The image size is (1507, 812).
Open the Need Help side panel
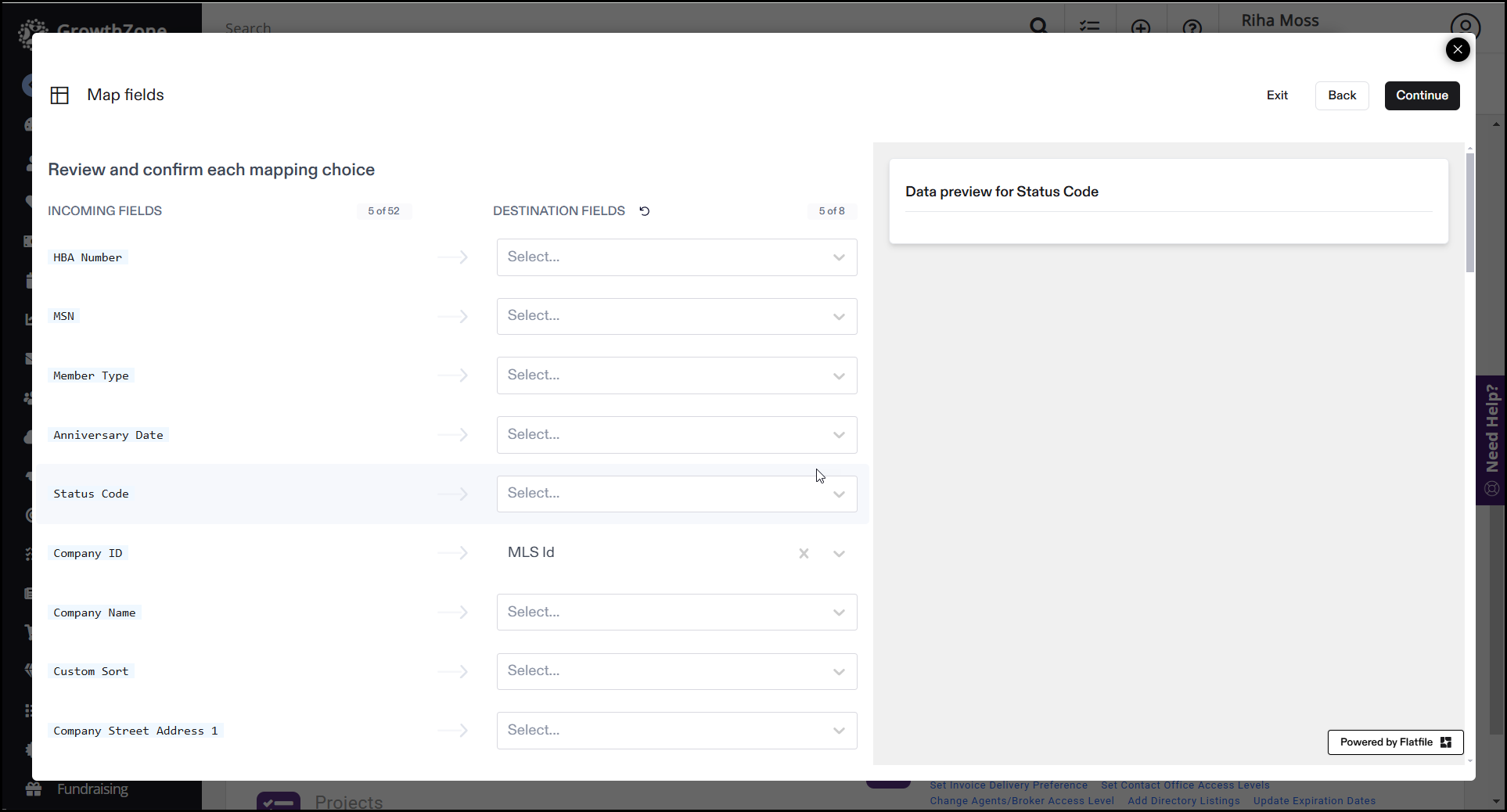(1491, 440)
